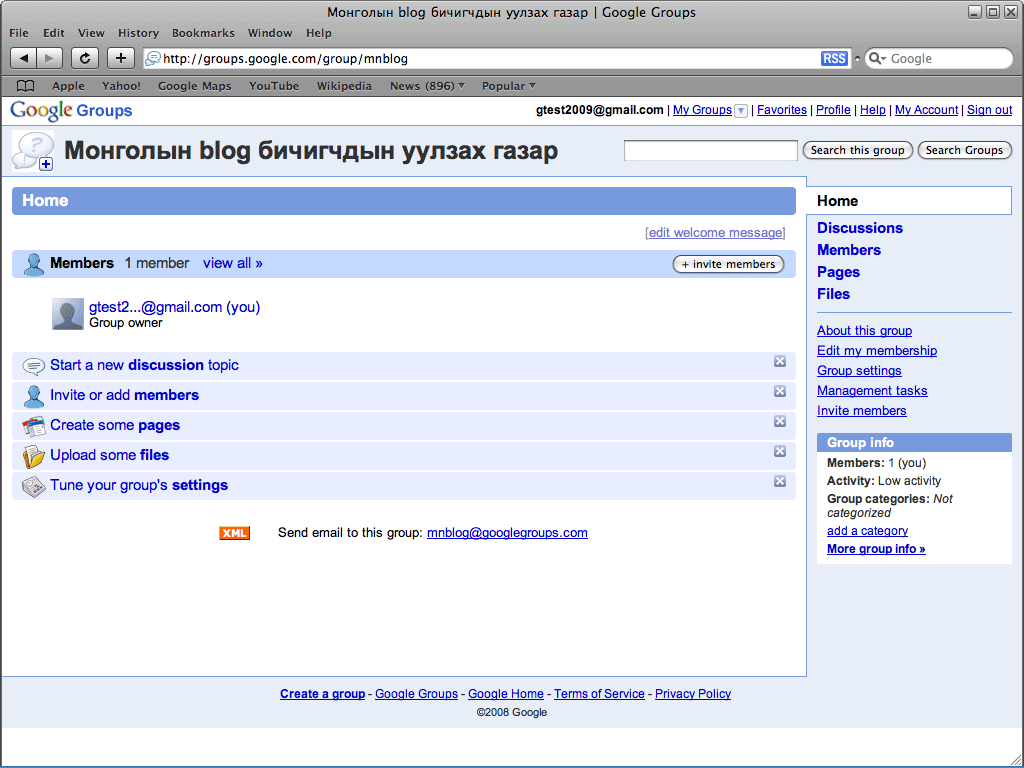The height and width of the screenshot is (768, 1024).
Task: Reload the page with the refresh icon
Action: pos(85,58)
